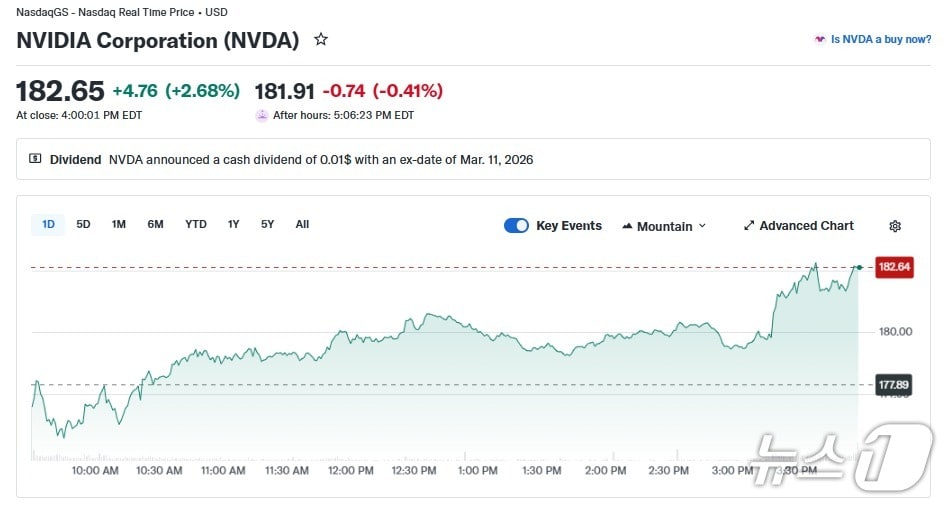This screenshot has width=947, height=505.
Task: Toggle the Key Events switch
Action: coord(516,226)
